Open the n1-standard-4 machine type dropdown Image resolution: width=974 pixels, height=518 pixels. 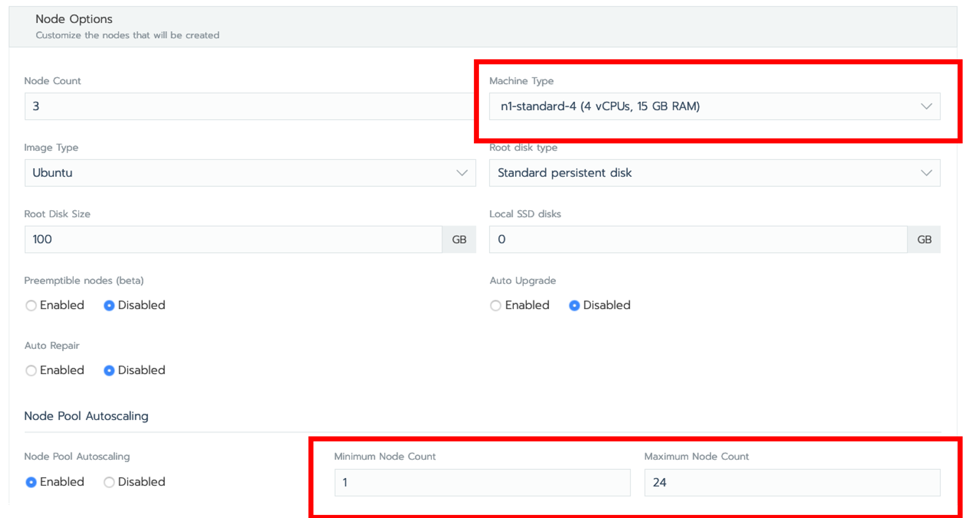click(x=714, y=106)
